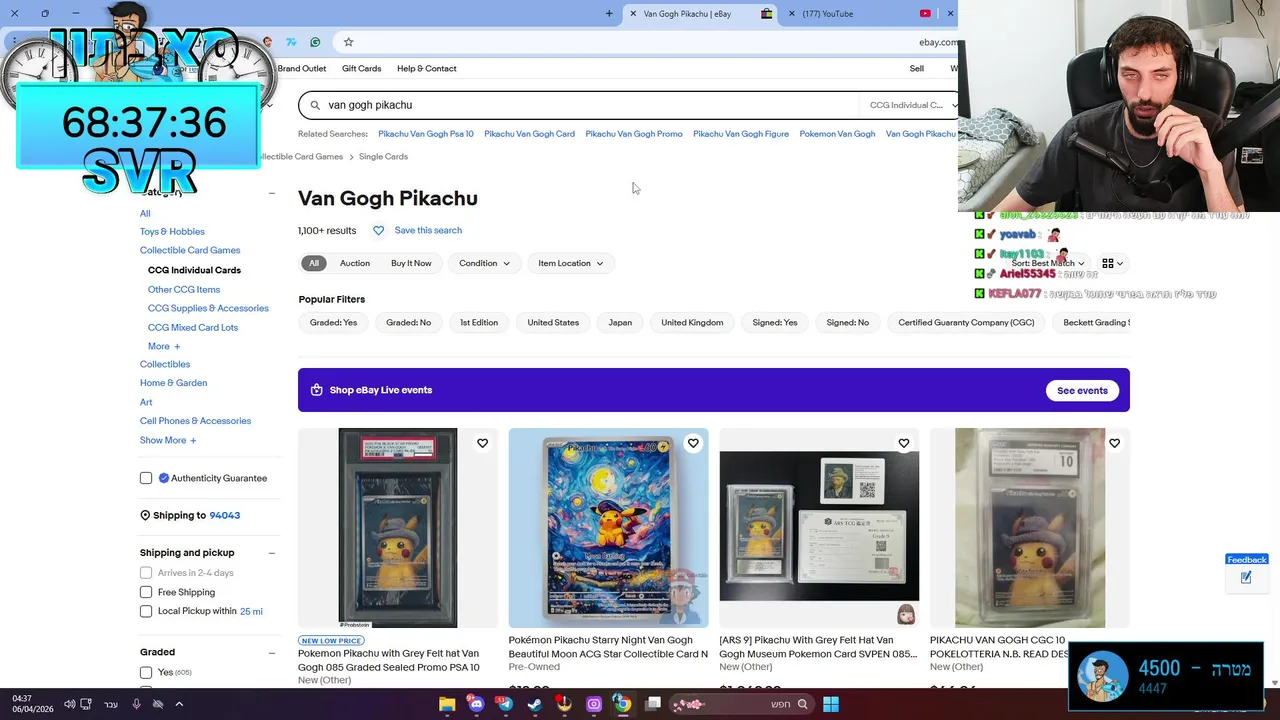This screenshot has height=720, width=1280.
Task: Click the magnifier icon in eBay search box
Action: pyautogui.click(x=315, y=105)
